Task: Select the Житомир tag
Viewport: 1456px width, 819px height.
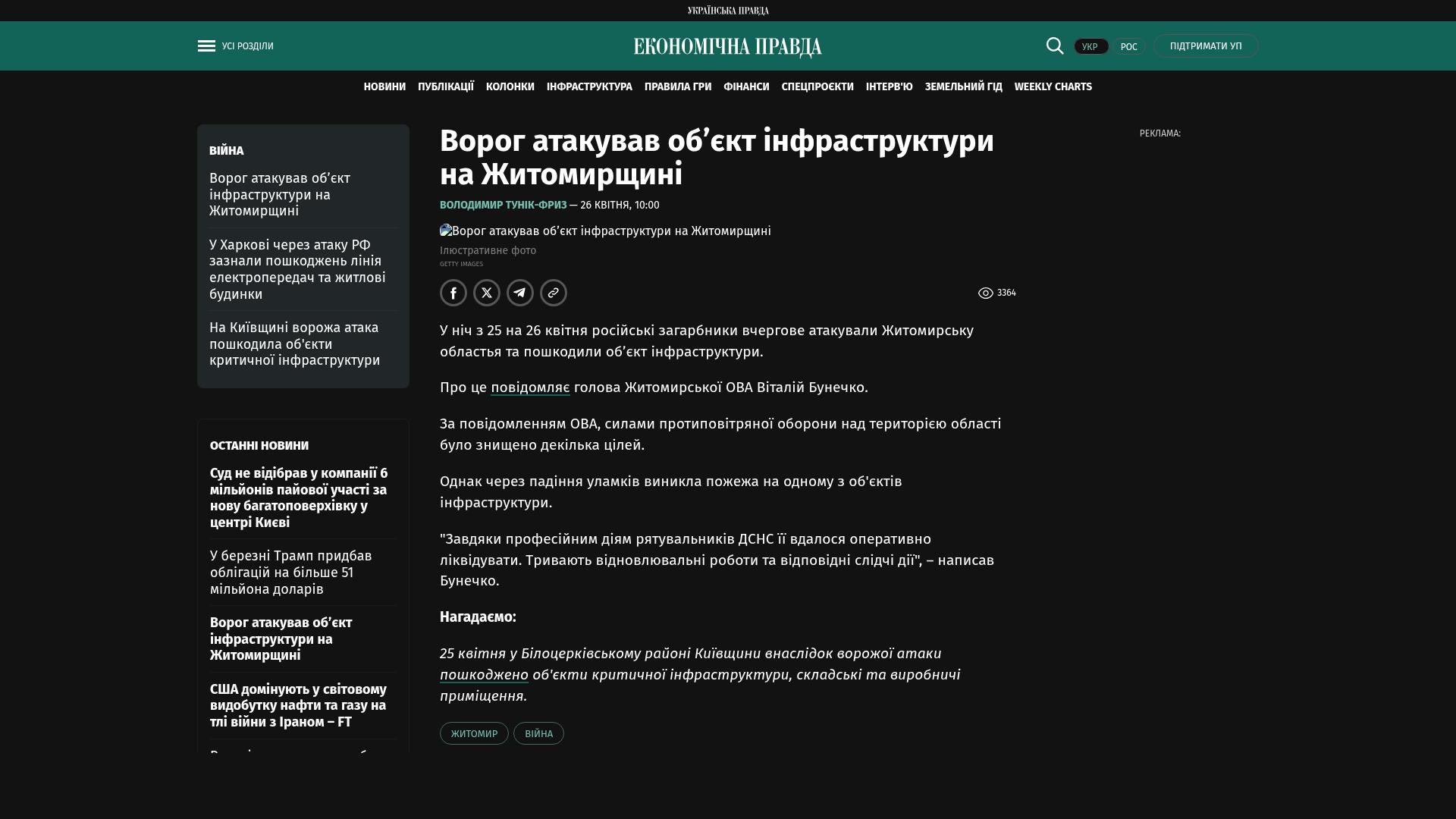Action: pos(474,733)
